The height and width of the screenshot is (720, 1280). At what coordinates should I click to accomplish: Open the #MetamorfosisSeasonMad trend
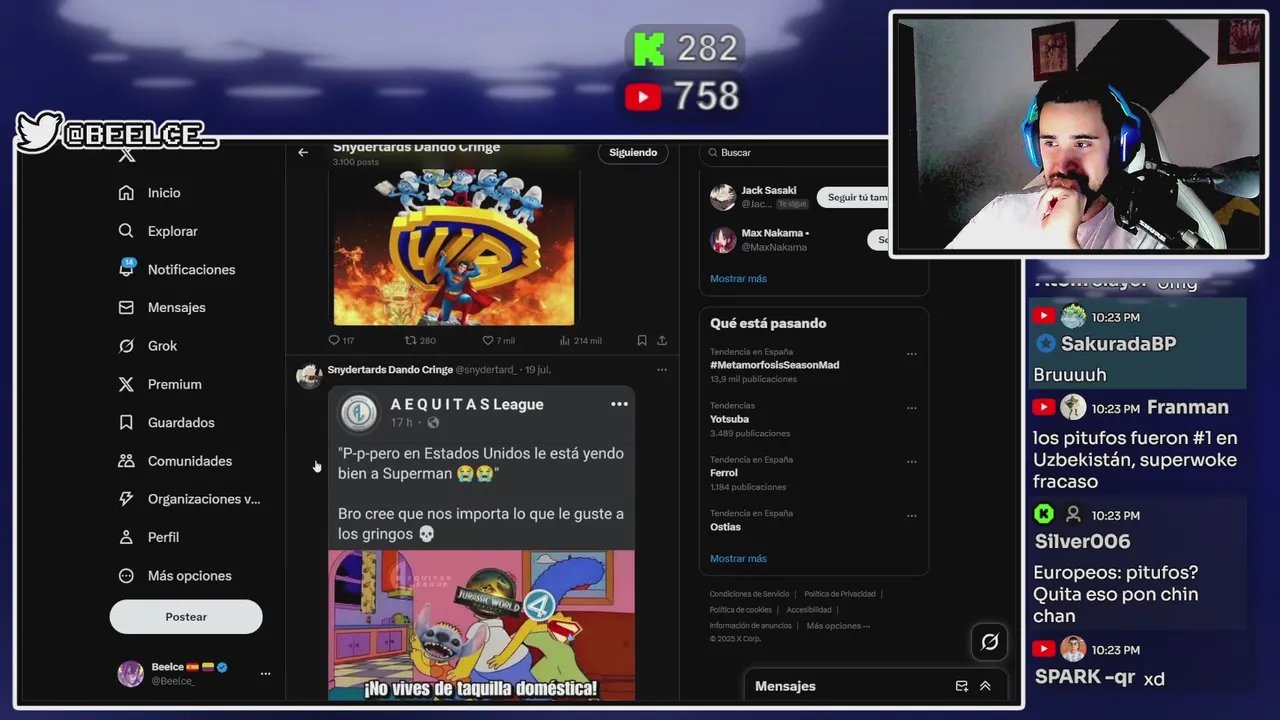point(775,365)
